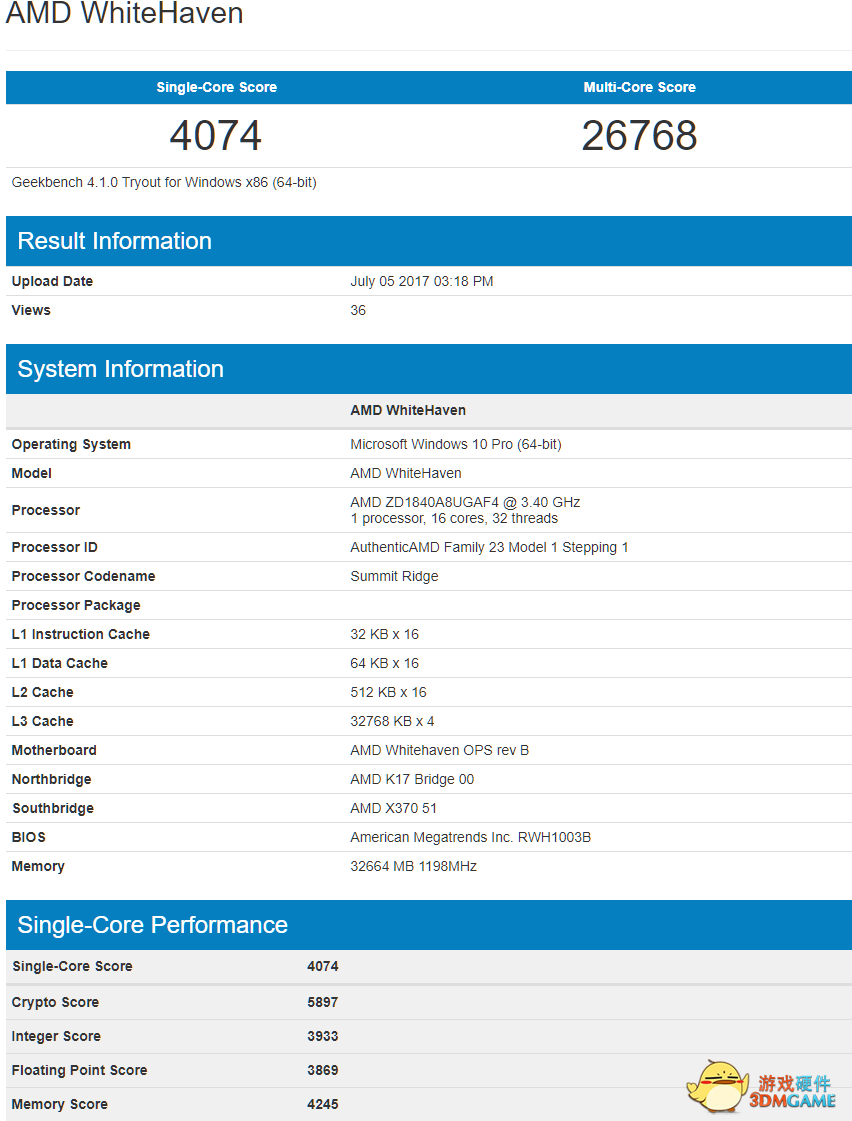The image size is (852, 1121).
Task: Click the Northbridge label
Action: [51, 779]
